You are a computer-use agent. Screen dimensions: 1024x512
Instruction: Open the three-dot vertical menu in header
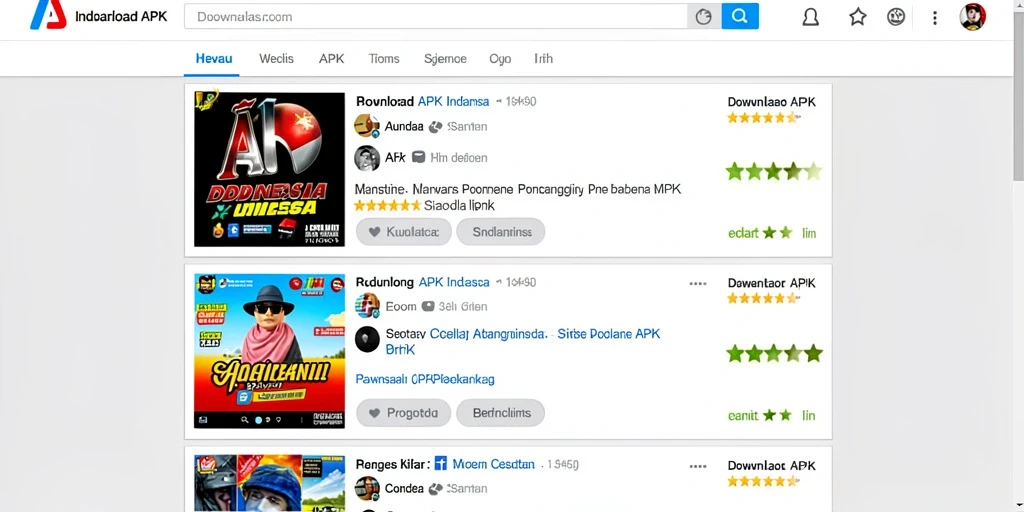click(935, 18)
